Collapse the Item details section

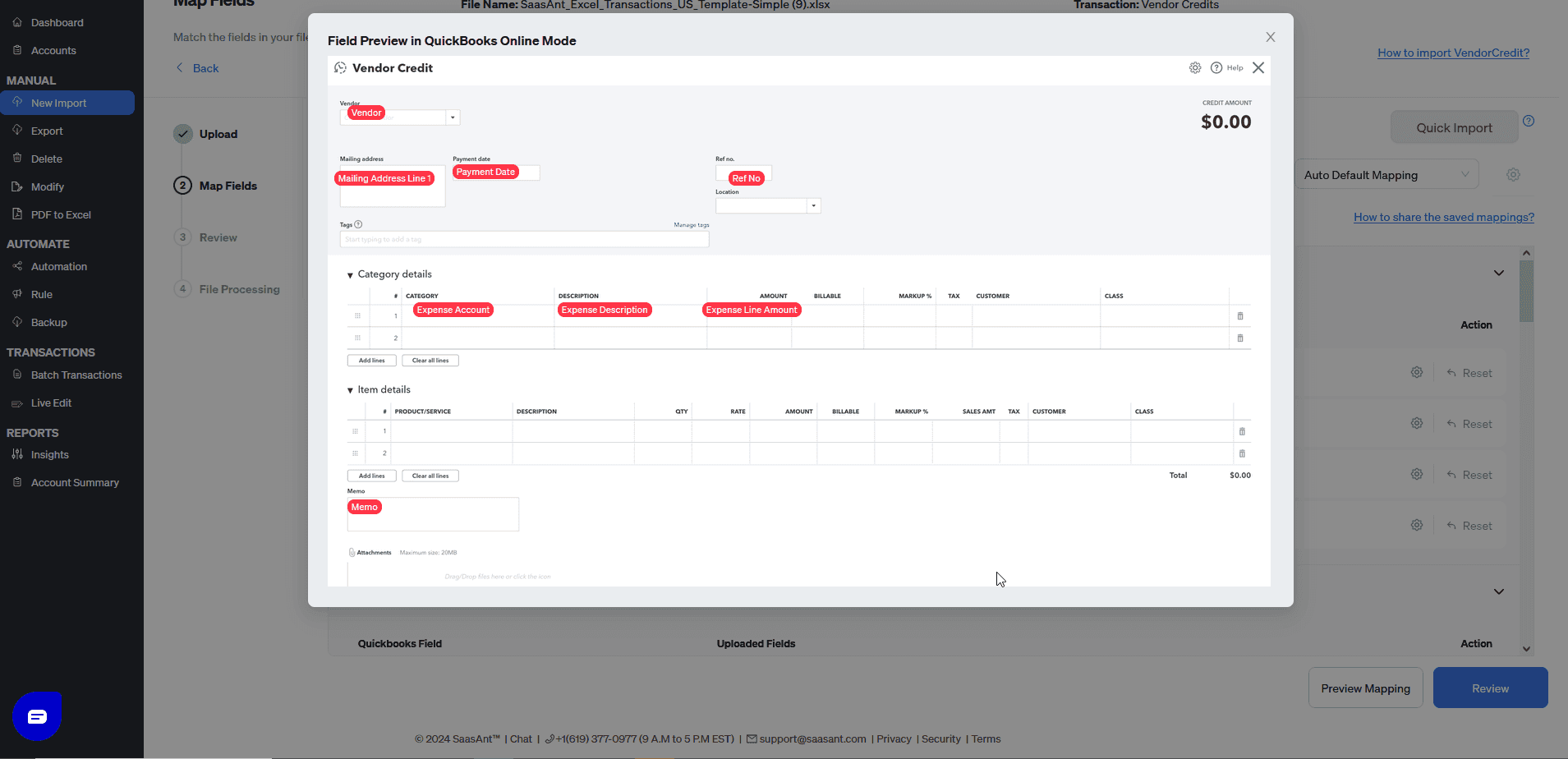pyautogui.click(x=349, y=389)
